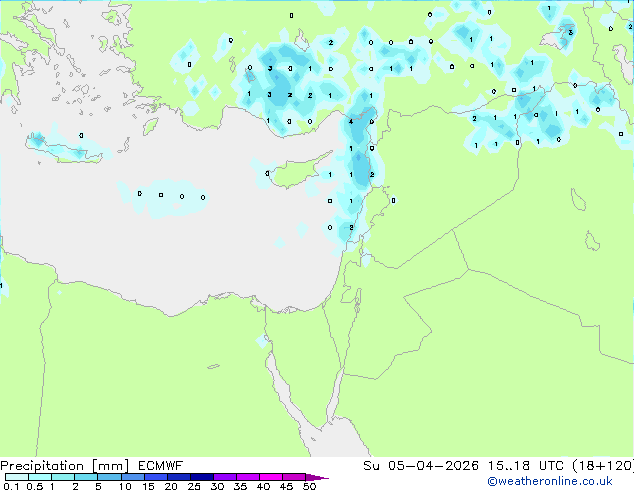
Task: Click the legend label '25'
Action: 194,486
